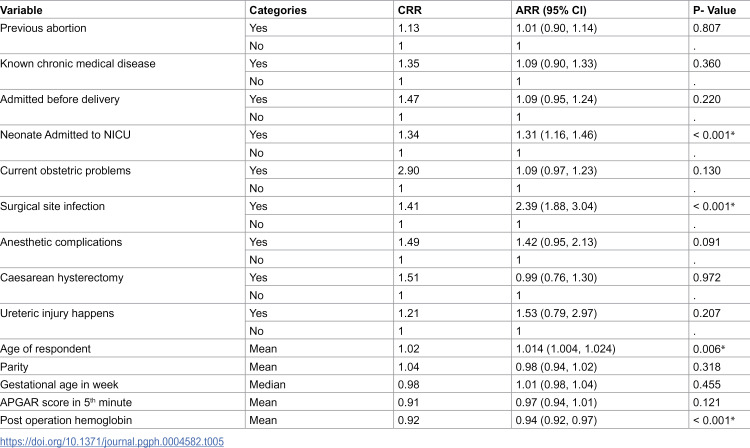This screenshot has width=750, height=448.
Task: Click the Post operation hemoglobin row label
Action: pyautogui.click(x=66, y=420)
